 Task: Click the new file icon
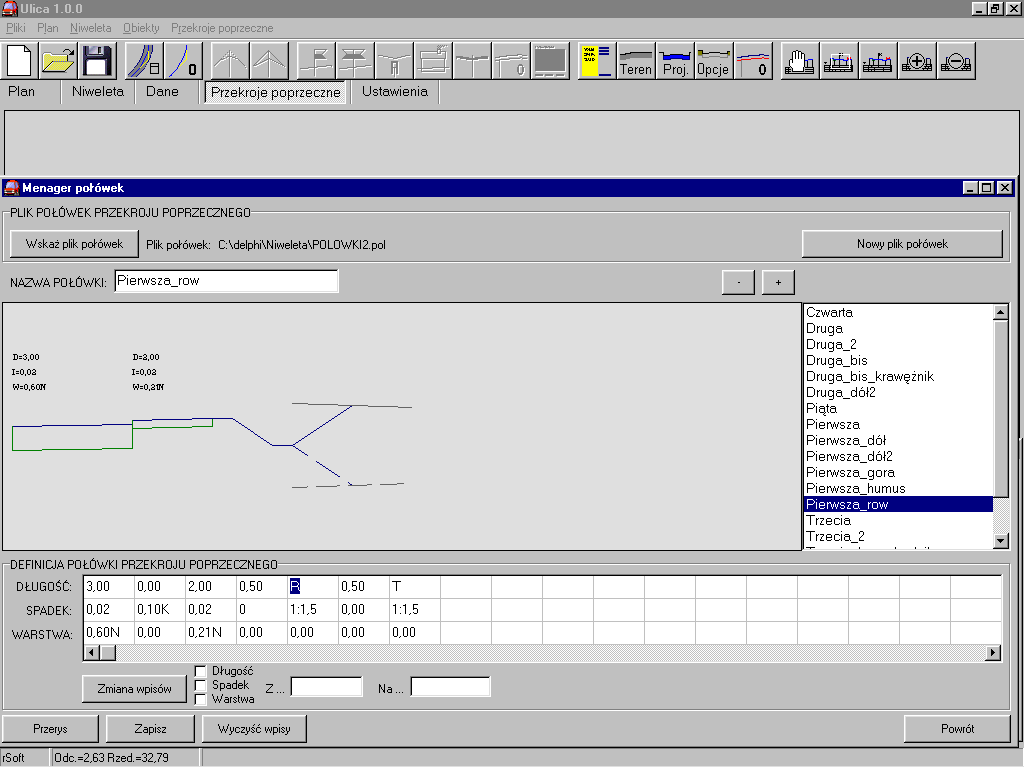coord(21,61)
